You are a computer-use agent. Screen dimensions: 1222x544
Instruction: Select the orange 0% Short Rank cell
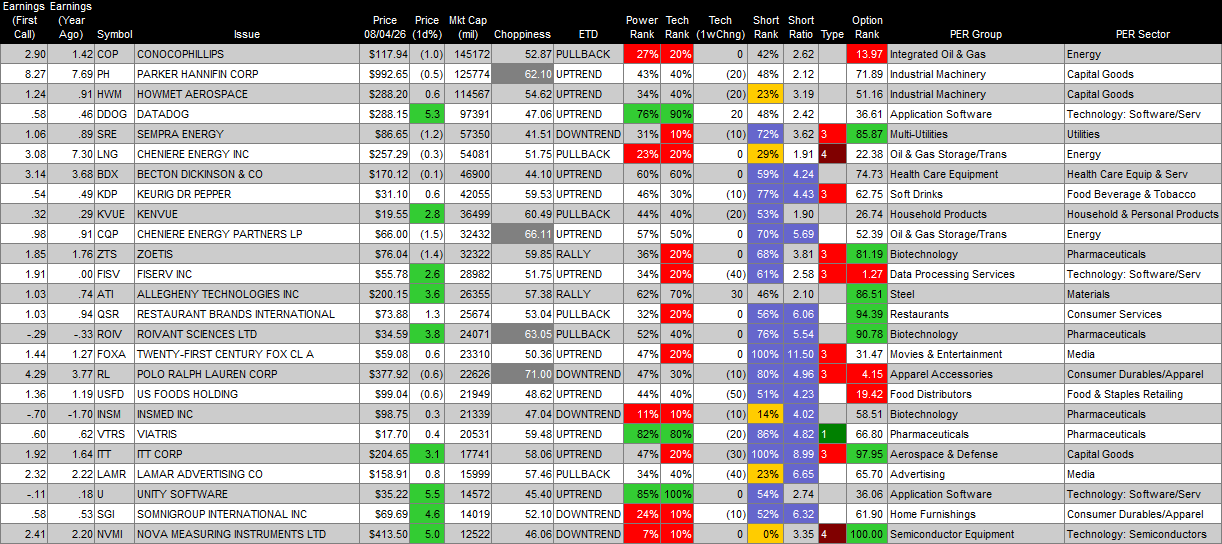765,534
